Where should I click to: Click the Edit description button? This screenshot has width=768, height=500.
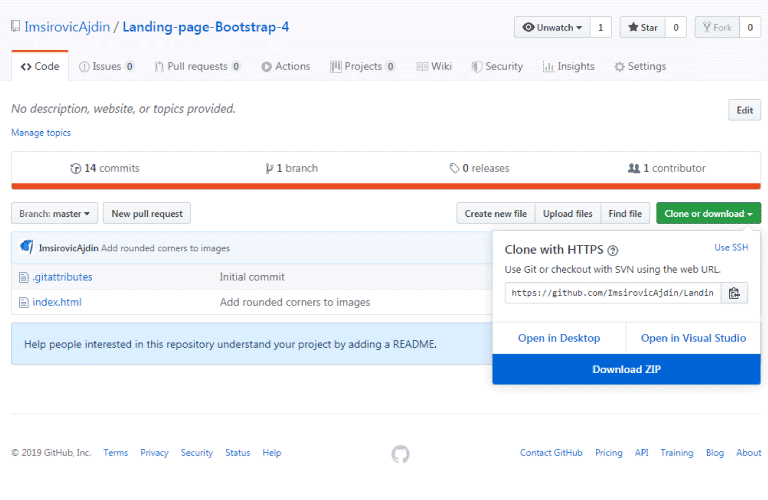744,110
